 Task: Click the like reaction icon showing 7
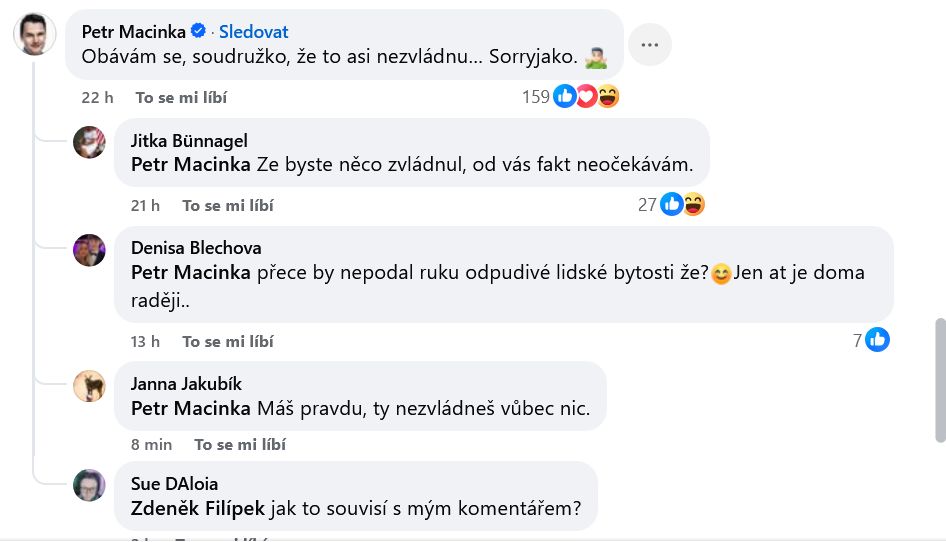(x=877, y=340)
